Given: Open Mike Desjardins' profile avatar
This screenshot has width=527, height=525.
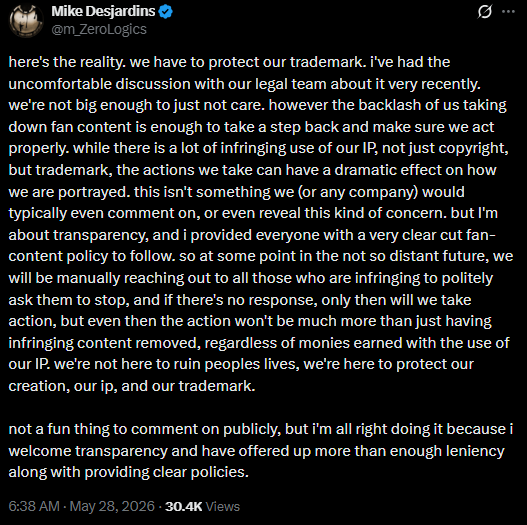Looking at the screenshot, I should (x=26, y=20).
